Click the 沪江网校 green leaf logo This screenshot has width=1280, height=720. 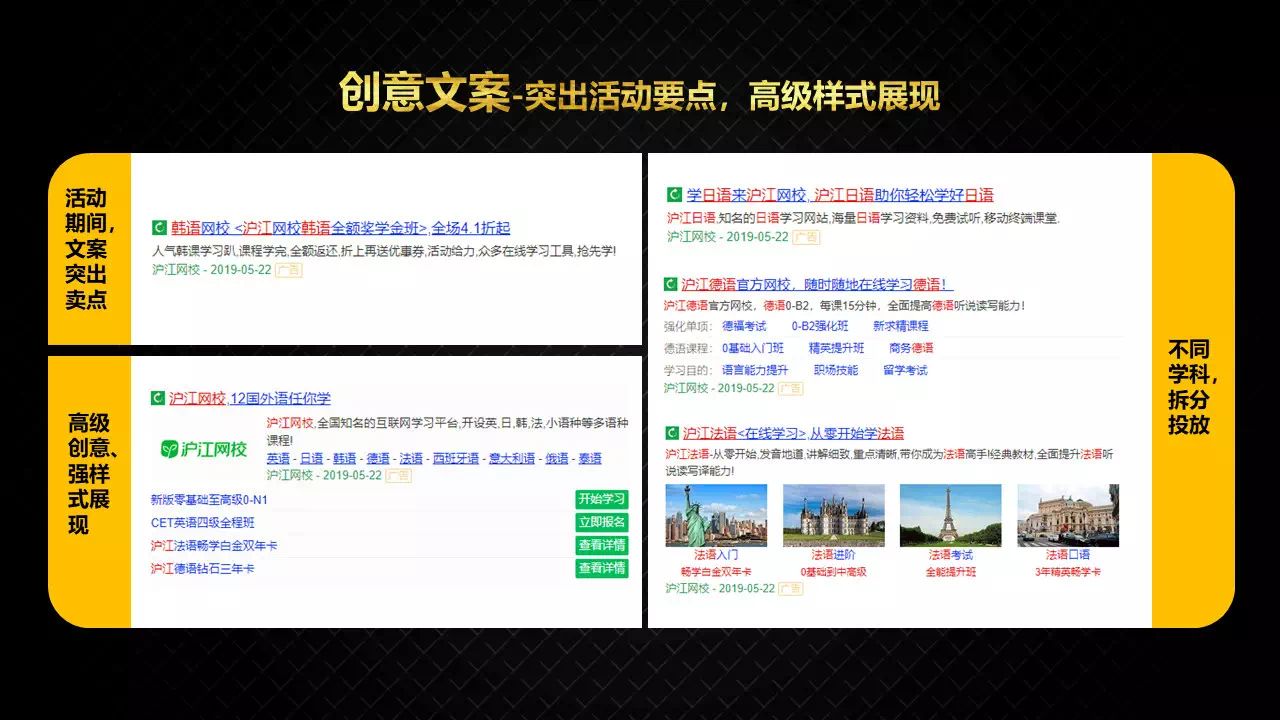[204, 449]
